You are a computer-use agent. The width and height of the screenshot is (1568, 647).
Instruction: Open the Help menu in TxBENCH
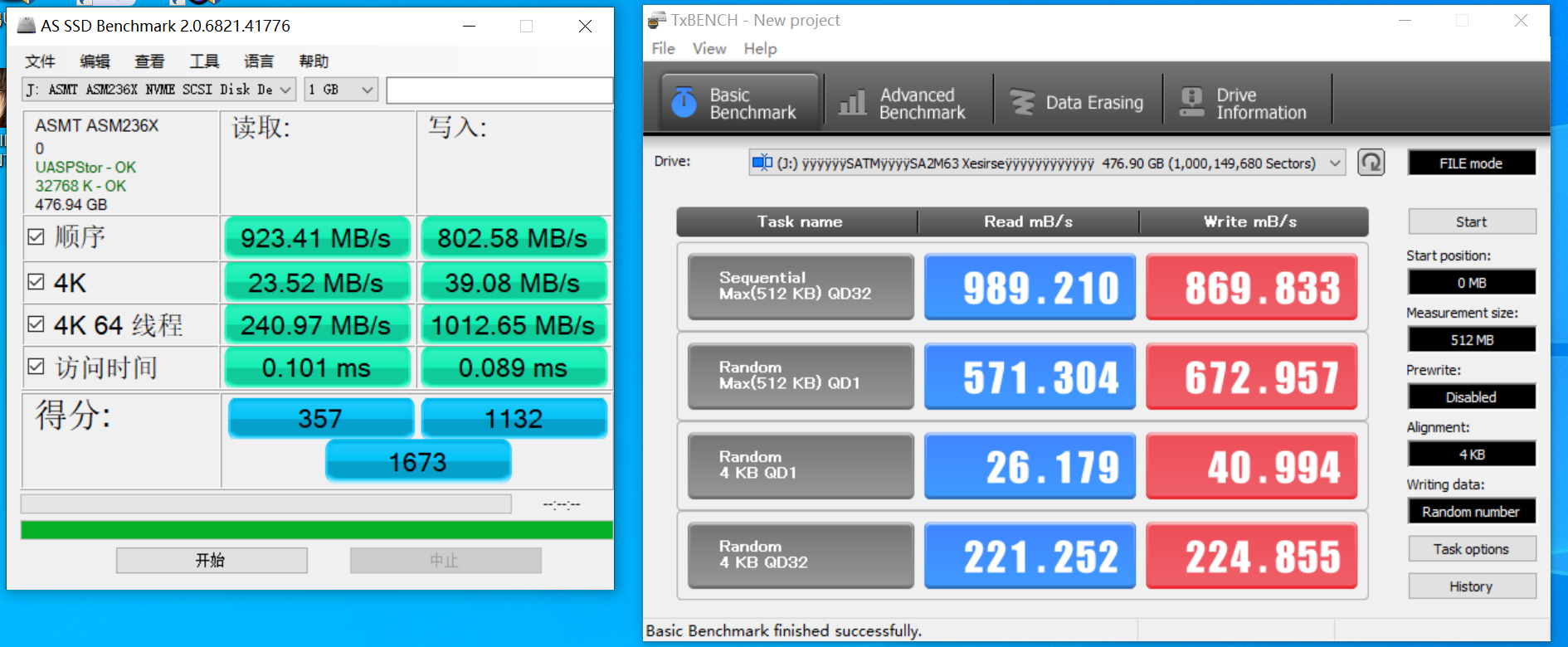point(760,49)
